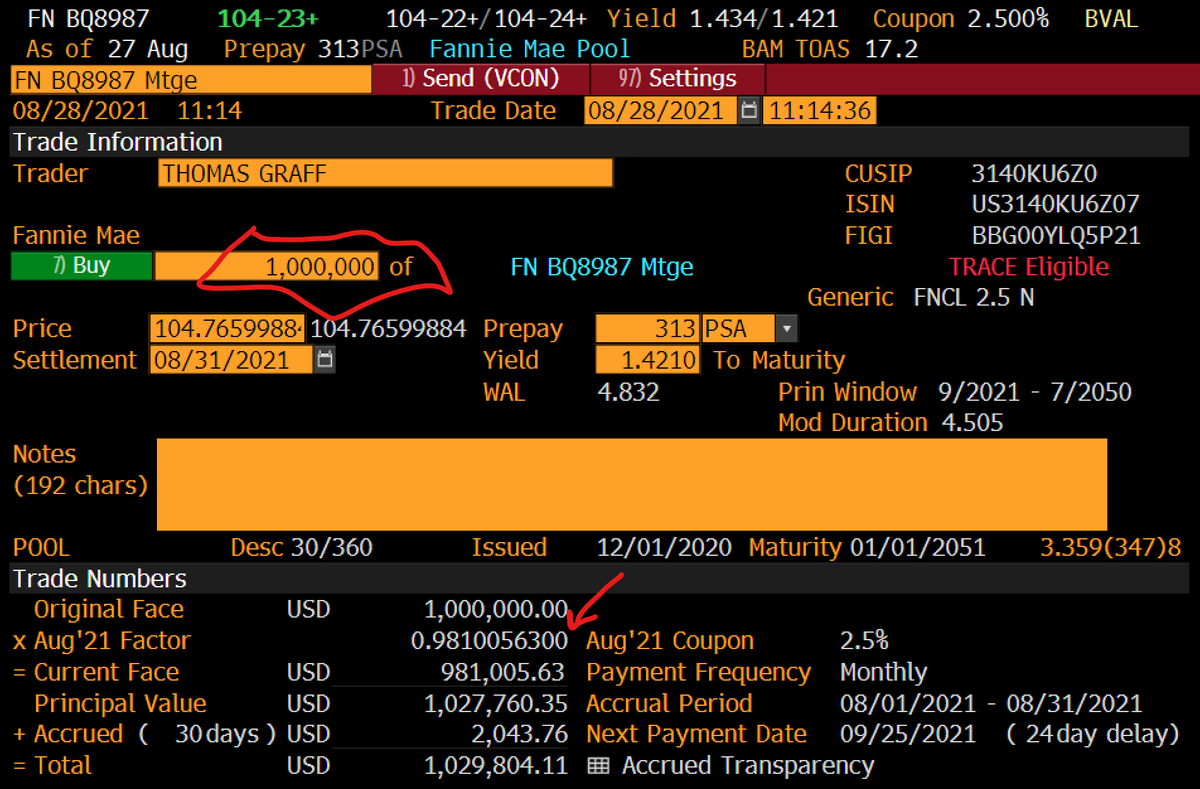1200x789 pixels.
Task: Open the Trade Date calendar picker icon
Action: point(749,110)
